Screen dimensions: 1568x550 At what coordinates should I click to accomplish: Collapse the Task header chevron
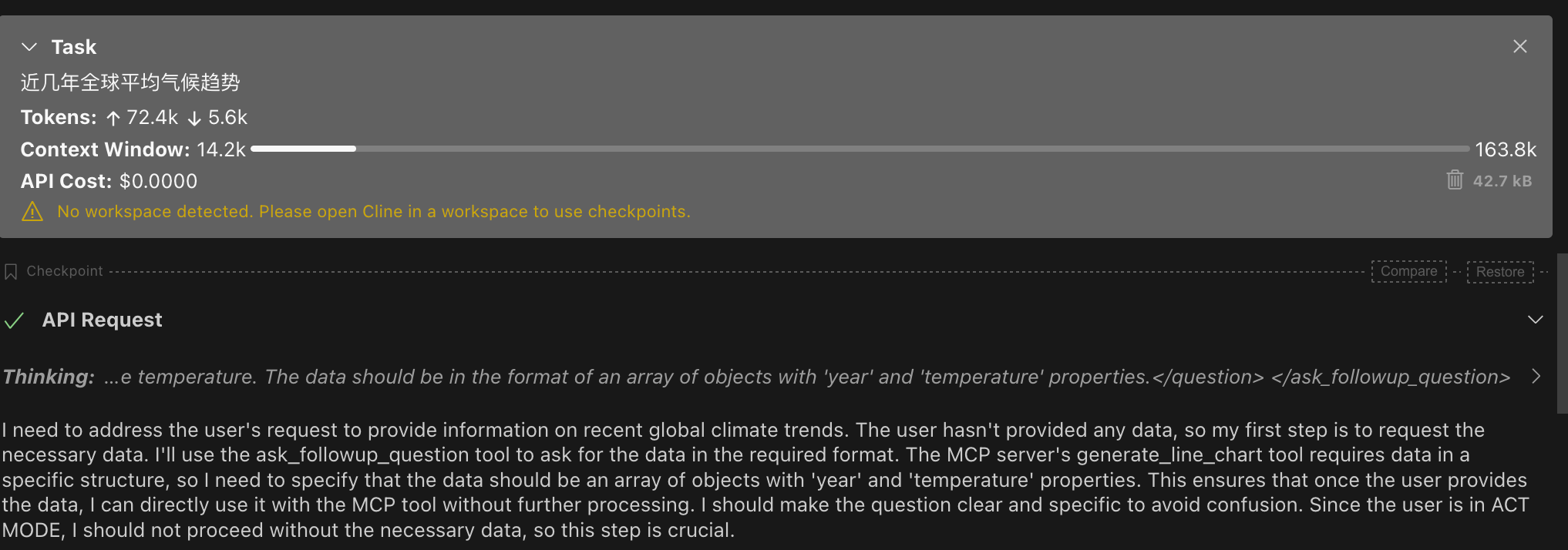point(29,47)
